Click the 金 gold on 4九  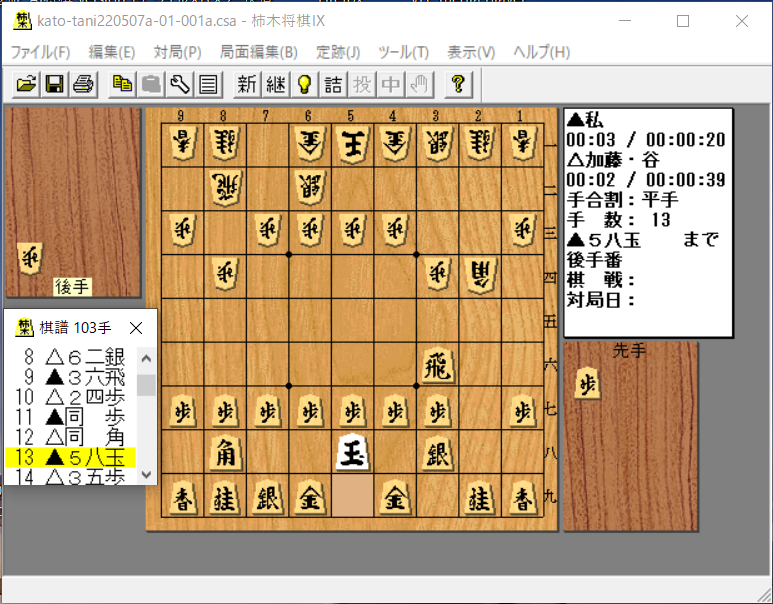395,497
